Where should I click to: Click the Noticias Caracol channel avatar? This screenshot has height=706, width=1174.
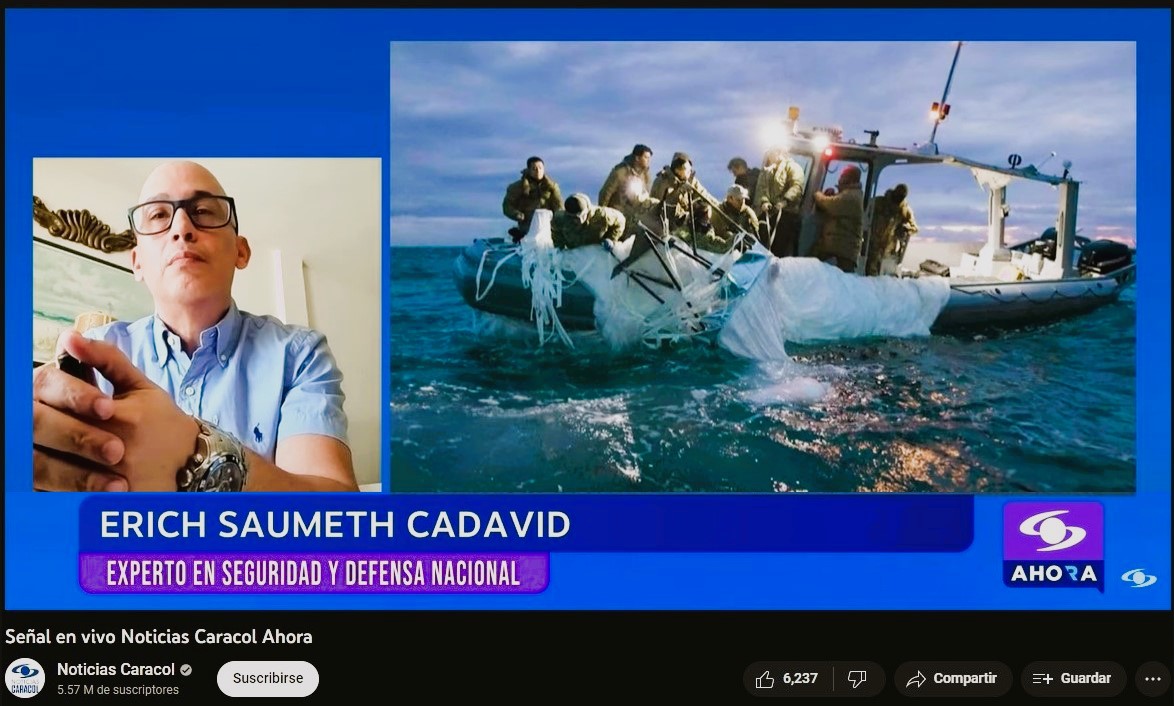(25, 678)
